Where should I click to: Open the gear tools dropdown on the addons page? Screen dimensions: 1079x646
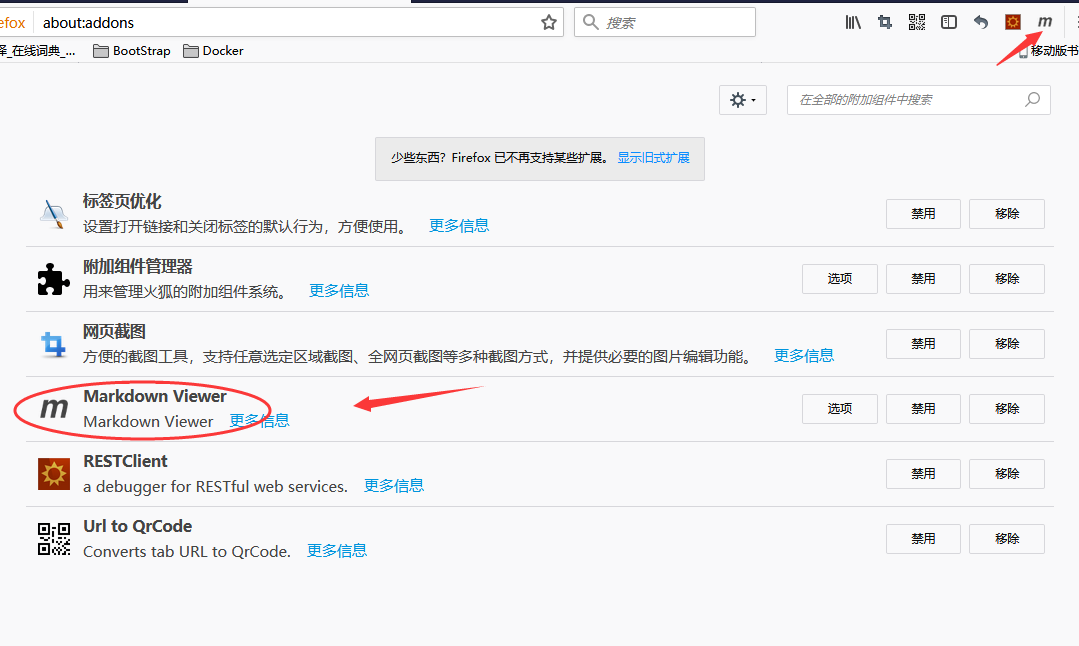742,99
